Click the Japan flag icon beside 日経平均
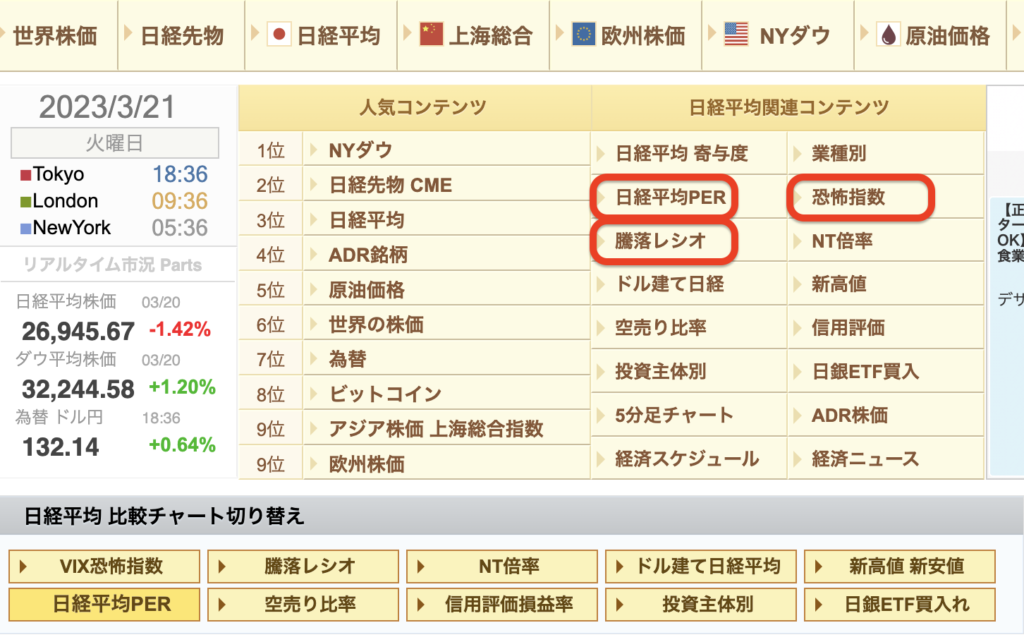 (x=279, y=36)
